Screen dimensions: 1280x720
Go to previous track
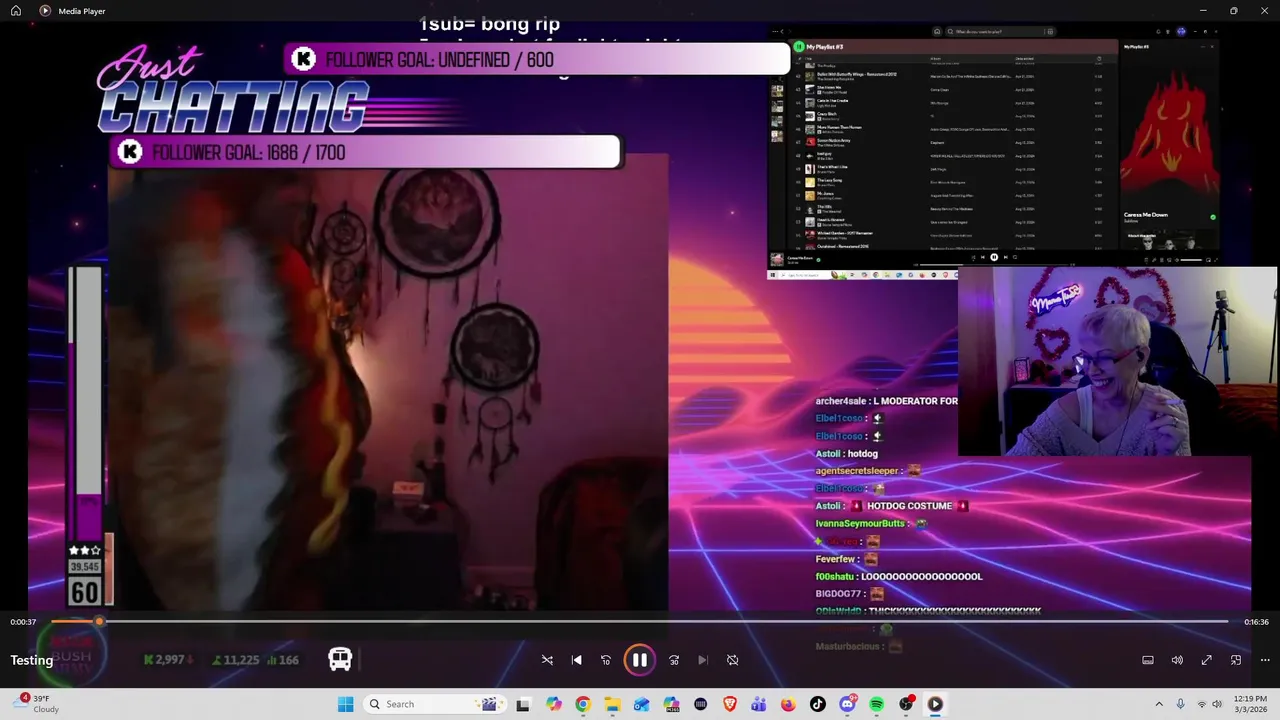[x=576, y=660]
